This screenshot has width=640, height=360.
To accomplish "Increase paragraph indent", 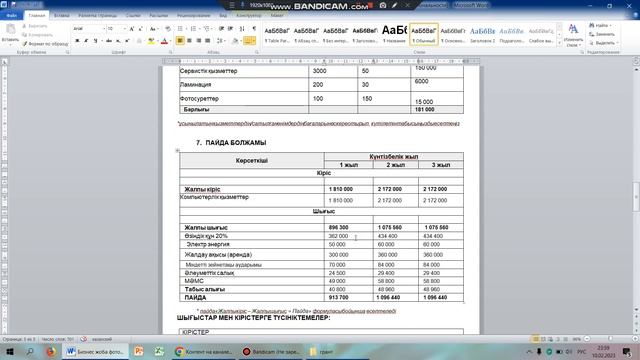I will [231, 29].
